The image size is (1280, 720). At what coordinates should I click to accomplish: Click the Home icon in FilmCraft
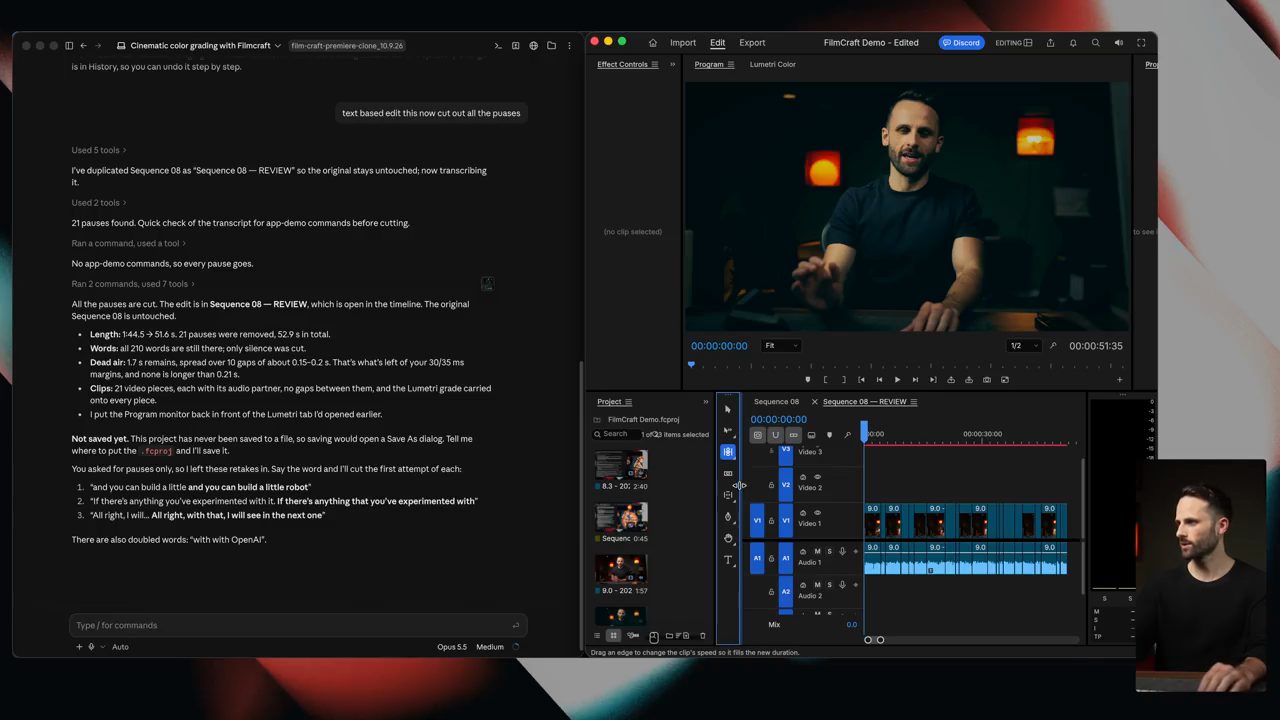(x=653, y=43)
